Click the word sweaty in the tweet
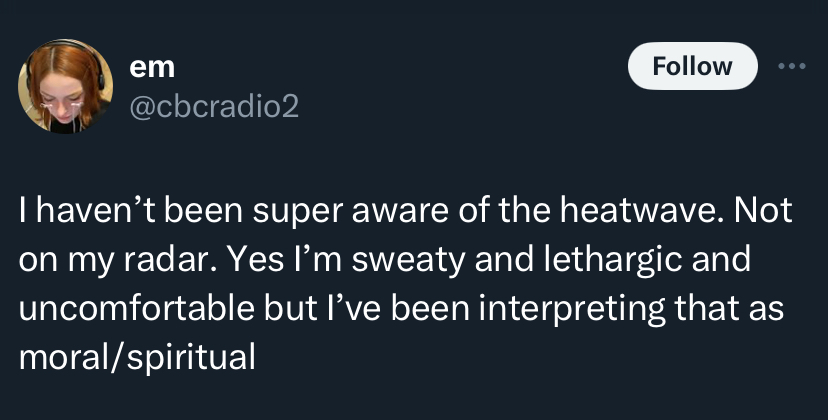Viewport: 828px width, 420px height. (408, 260)
